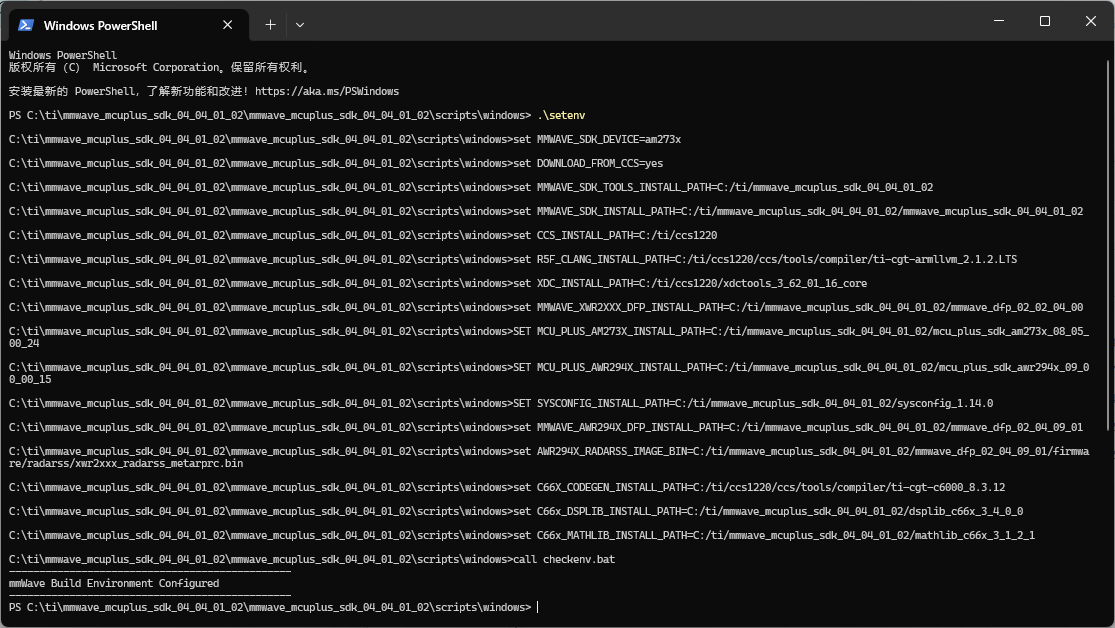Minimize the terminal window
Viewport: 1115px width, 628px height.
999,21
